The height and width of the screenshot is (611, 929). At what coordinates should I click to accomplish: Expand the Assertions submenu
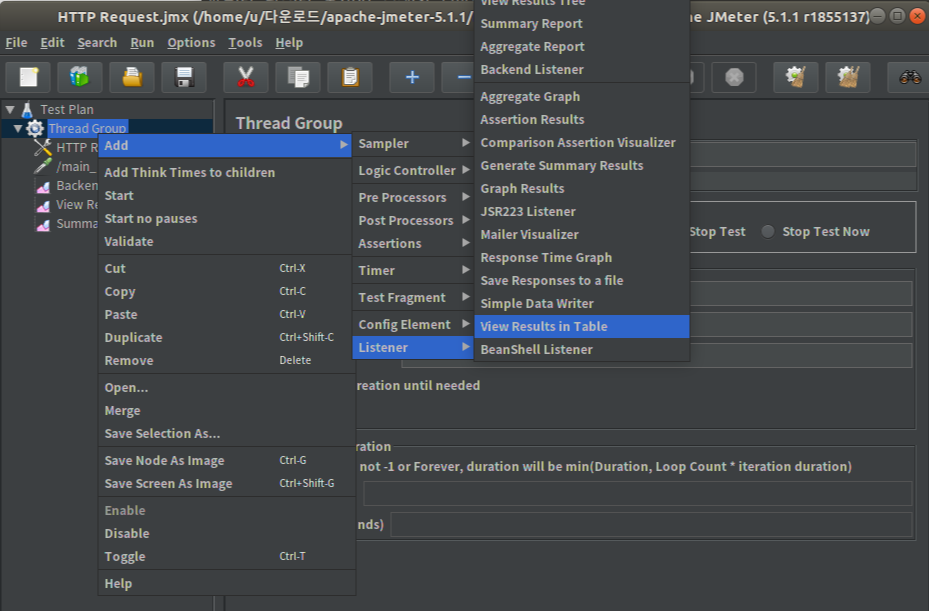(x=413, y=244)
